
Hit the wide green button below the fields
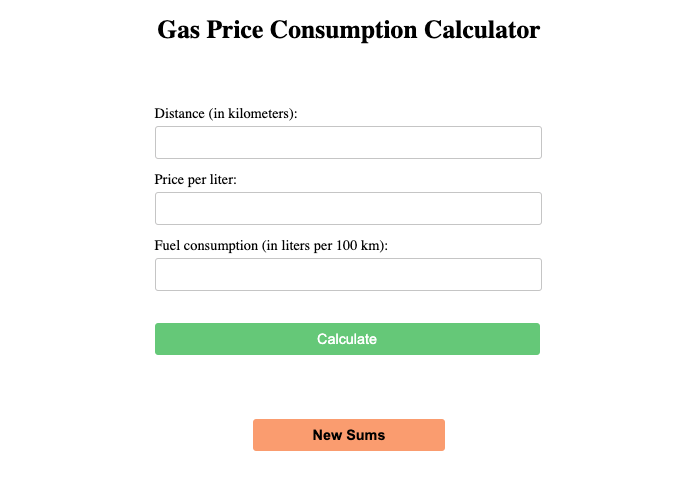tap(347, 339)
